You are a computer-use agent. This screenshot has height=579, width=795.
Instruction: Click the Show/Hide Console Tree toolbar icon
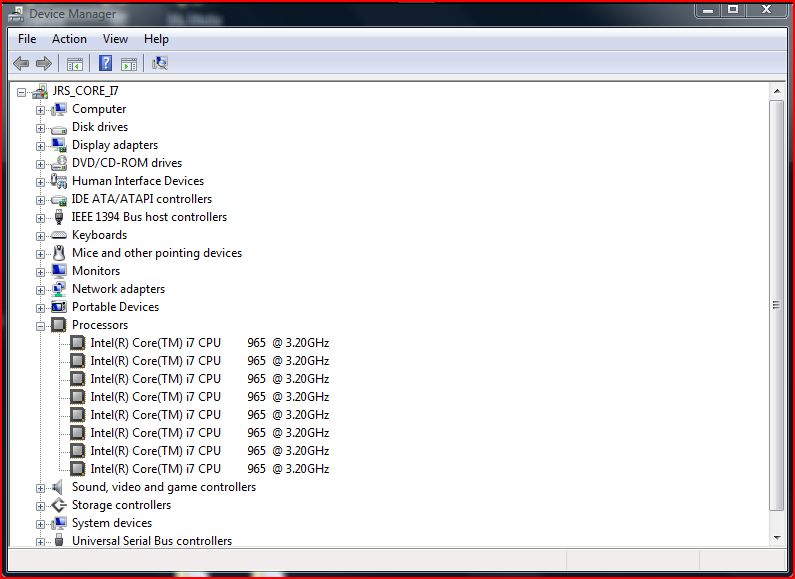[x=75, y=64]
